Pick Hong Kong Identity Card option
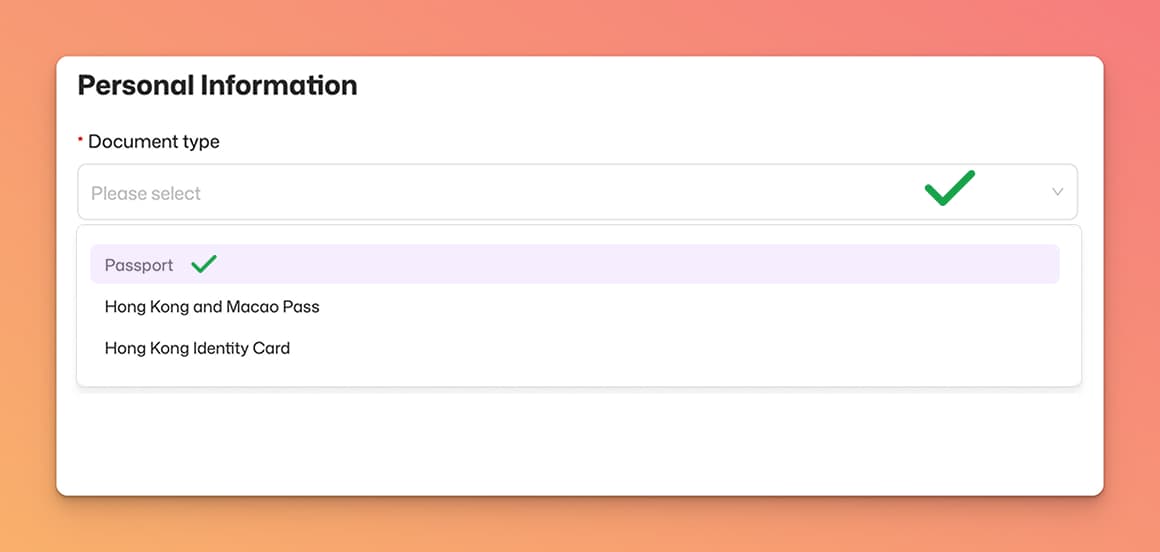 (197, 348)
